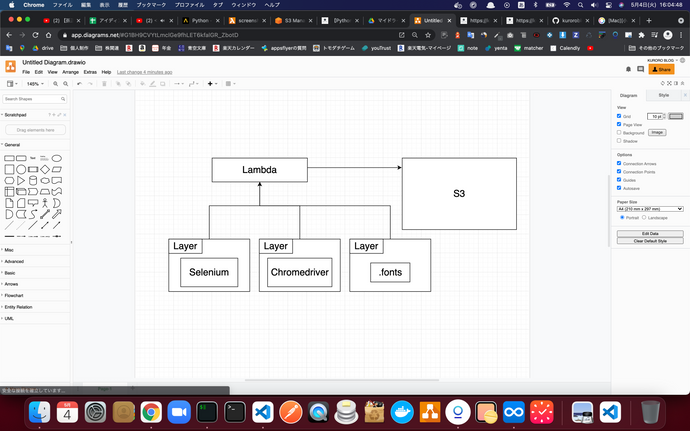Open the connection arrow style dropdown
The image size is (690, 431).
(x=178, y=84)
